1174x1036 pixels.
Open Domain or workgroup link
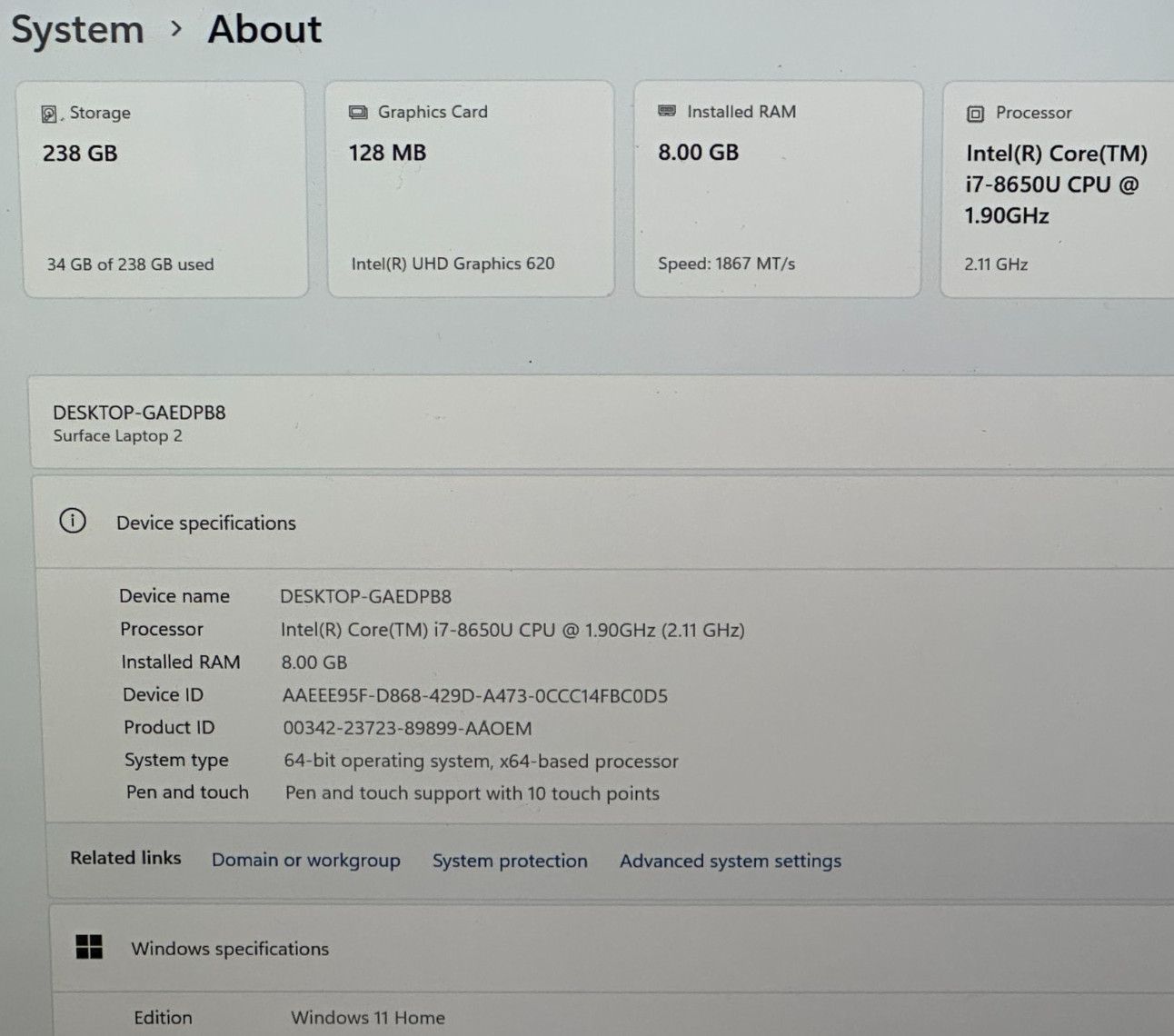(305, 860)
